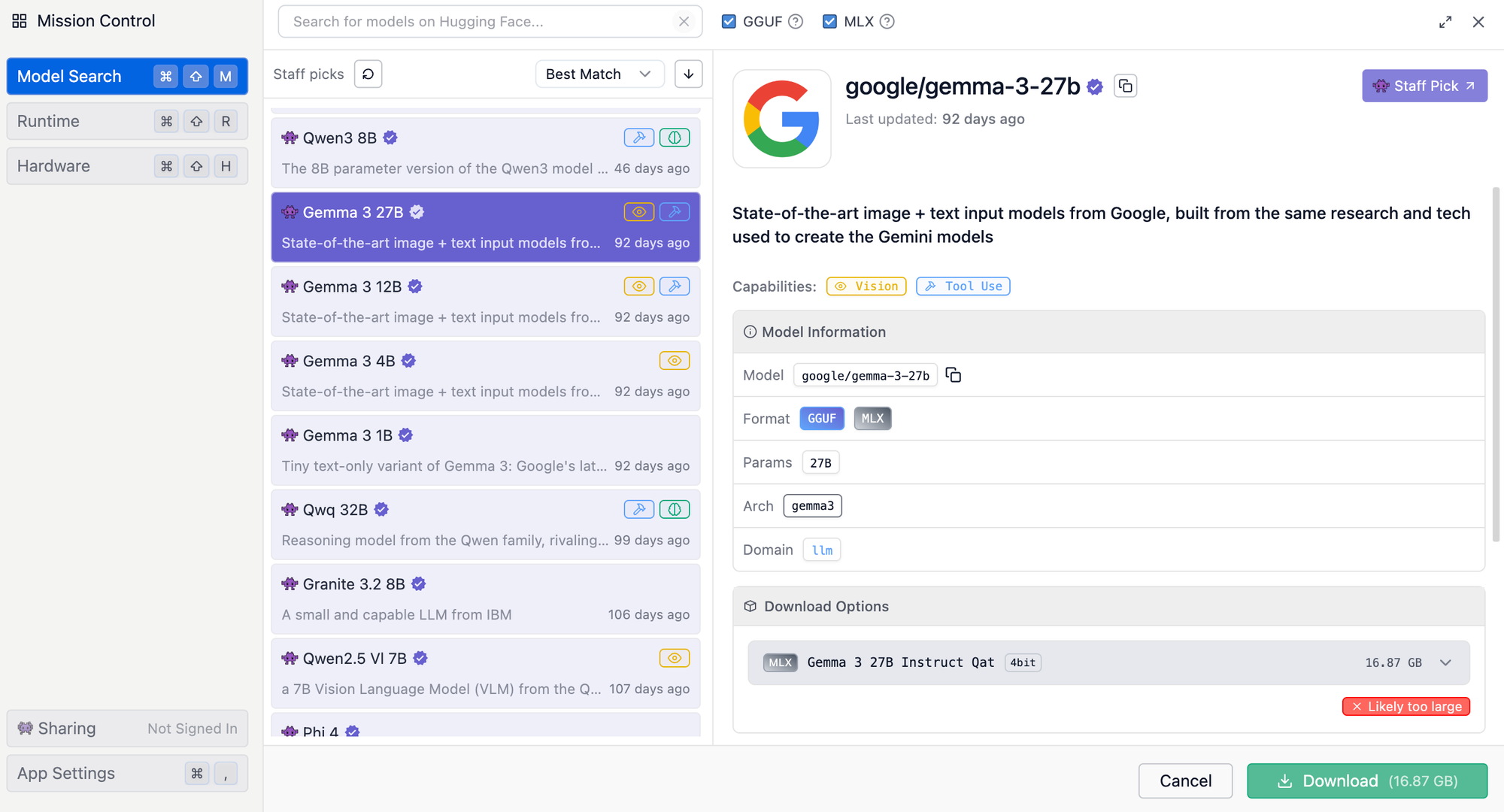Click Gemma 3 27B tool use icon
Image resolution: width=1504 pixels, height=812 pixels.
coord(675,212)
